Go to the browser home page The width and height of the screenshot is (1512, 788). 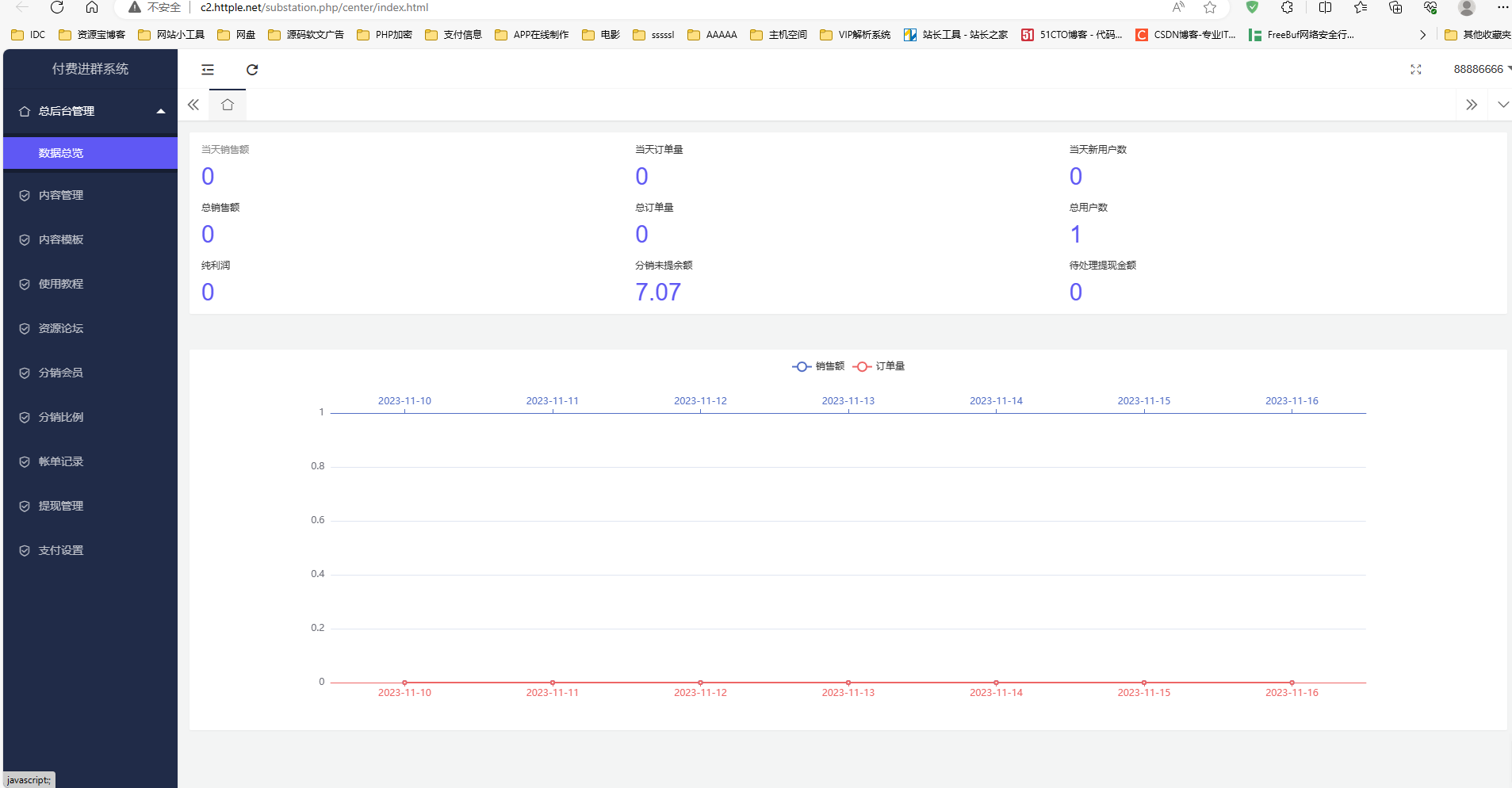click(92, 7)
